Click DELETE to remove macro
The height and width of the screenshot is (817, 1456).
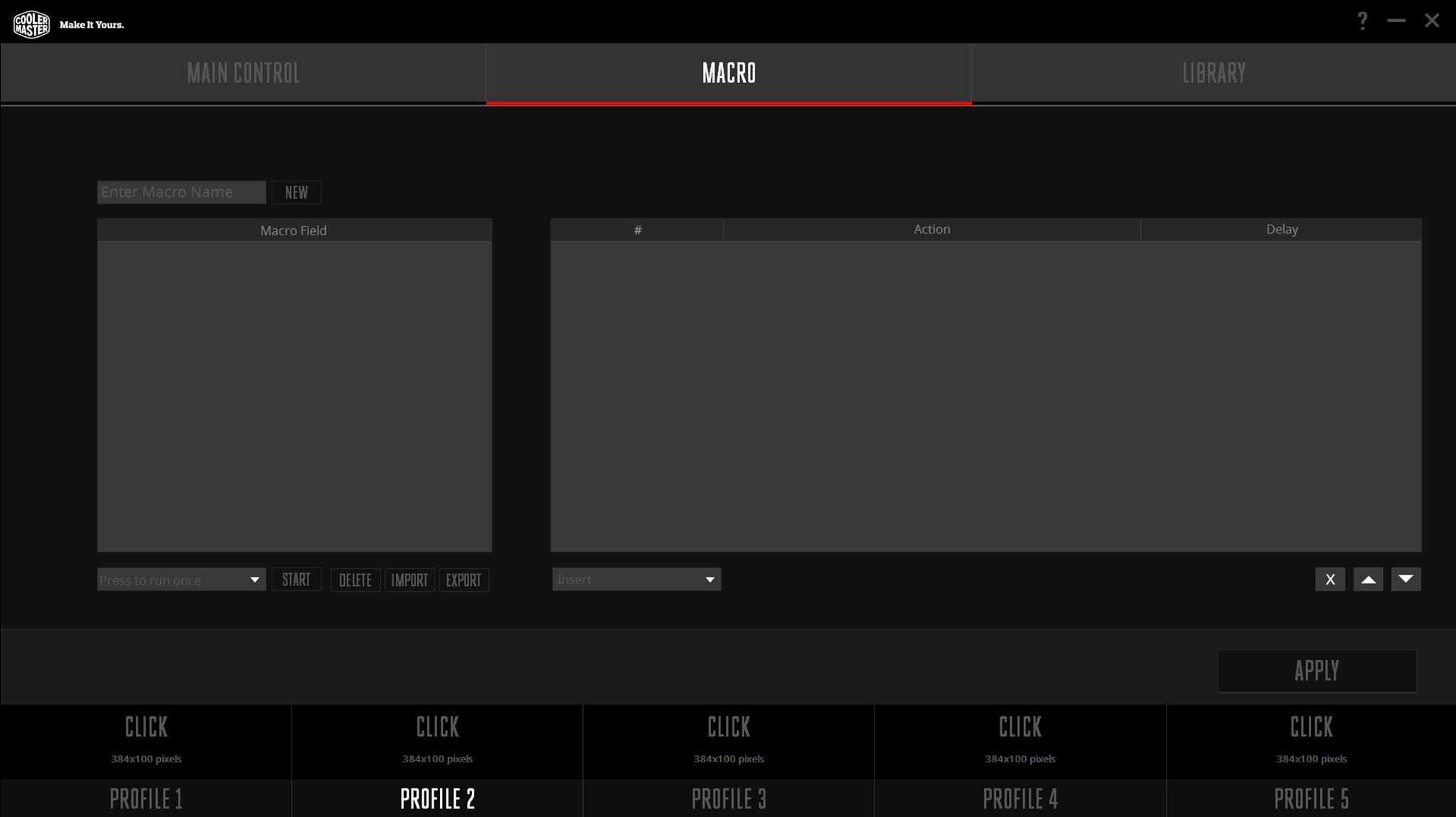[x=354, y=580]
